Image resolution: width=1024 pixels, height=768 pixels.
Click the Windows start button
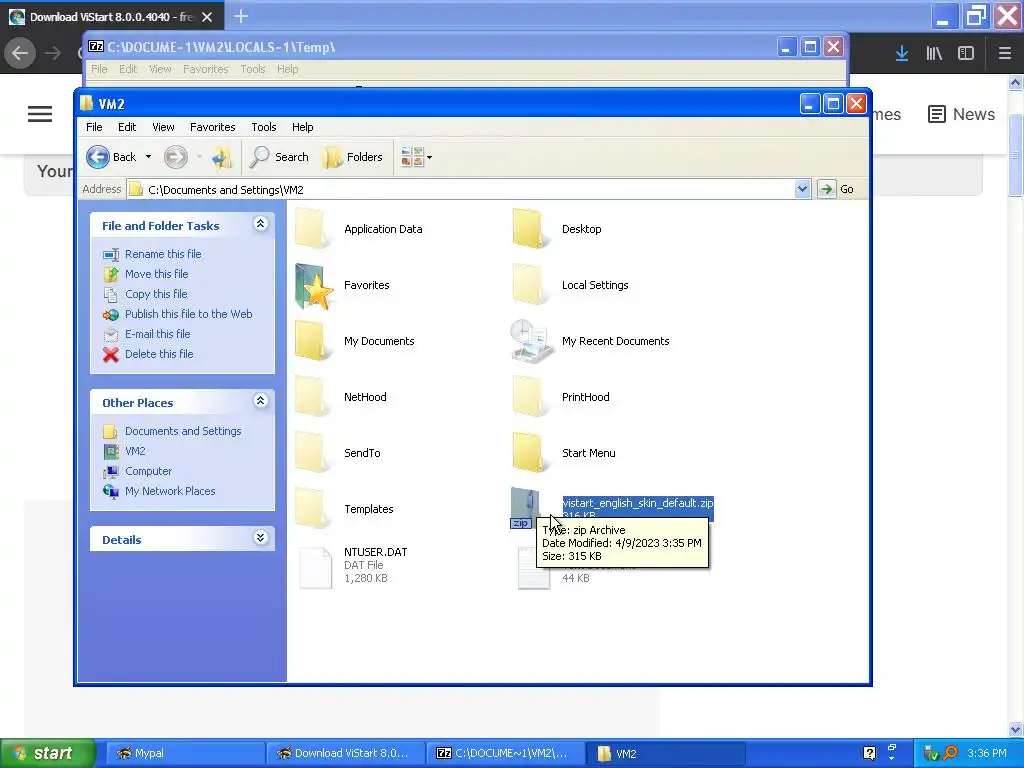click(x=47, y=753)
